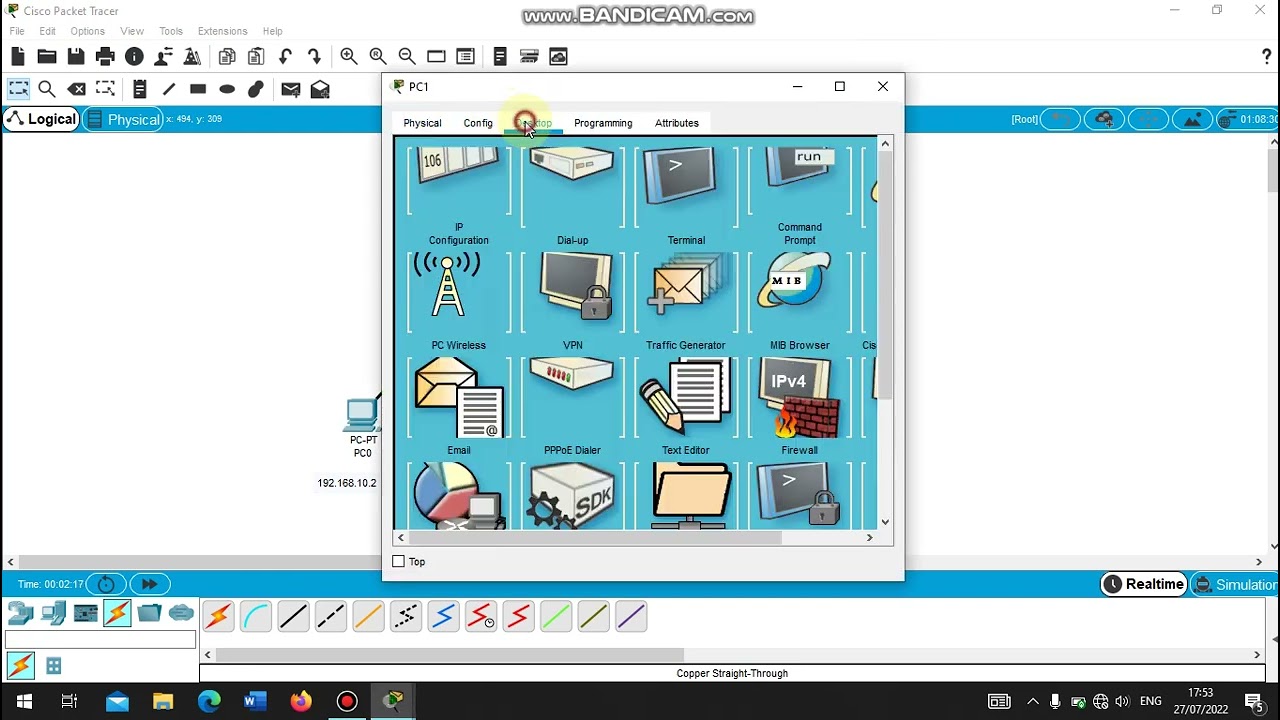
Task: Launch the PPPoE Dialer app
Action: coord(572,405)
